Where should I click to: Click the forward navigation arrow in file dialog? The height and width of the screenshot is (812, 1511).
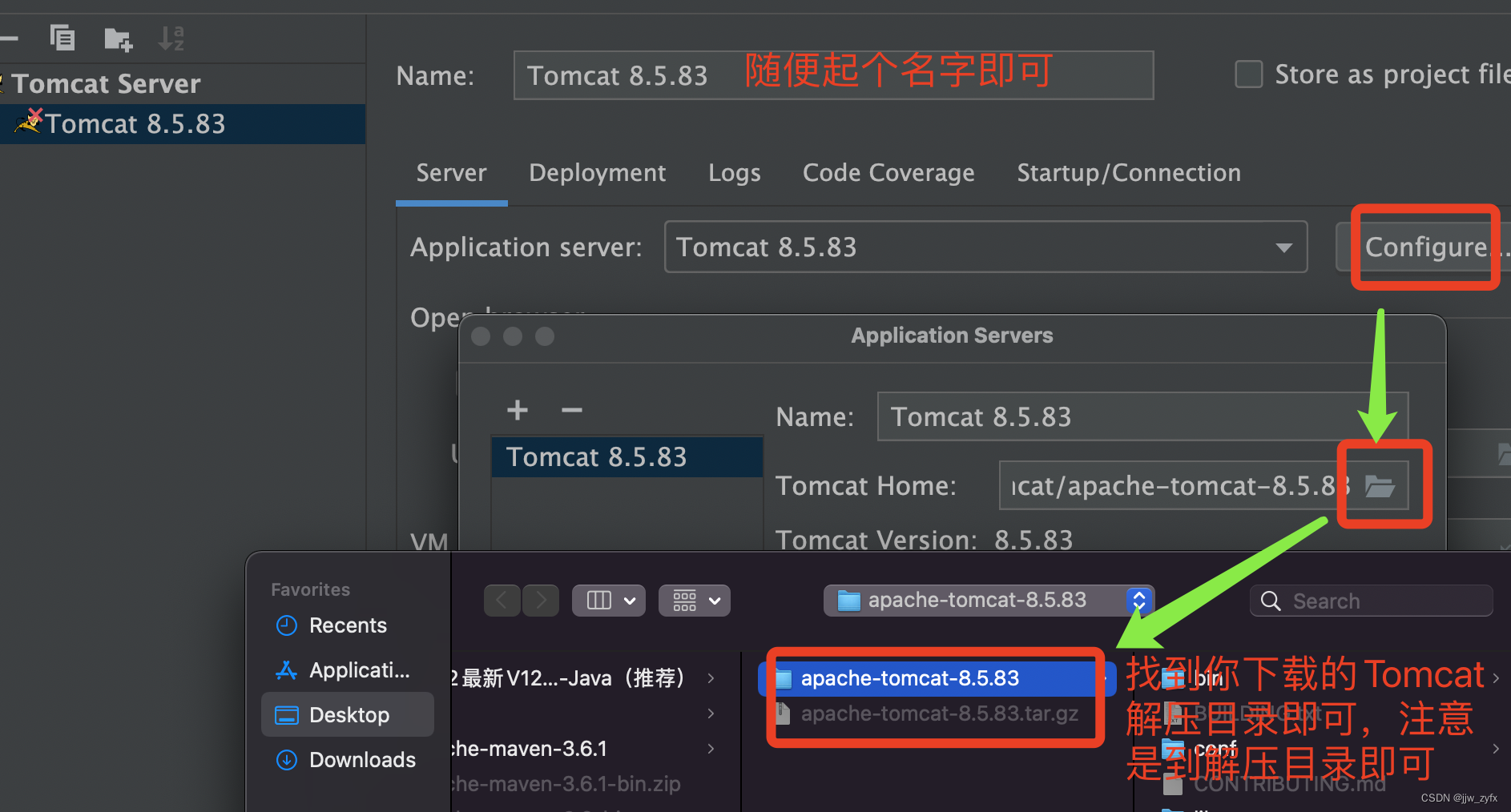541,601
